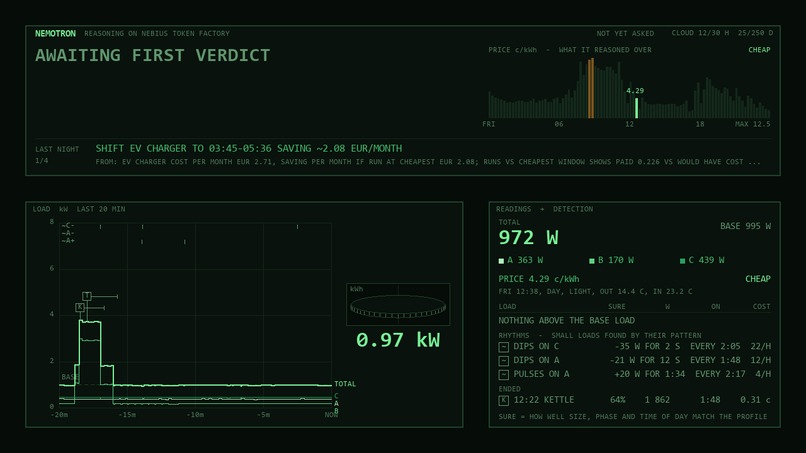The width and height of the screenshot is (806, 453).
Task: Click the 972 W total reading
Action: 528,238
